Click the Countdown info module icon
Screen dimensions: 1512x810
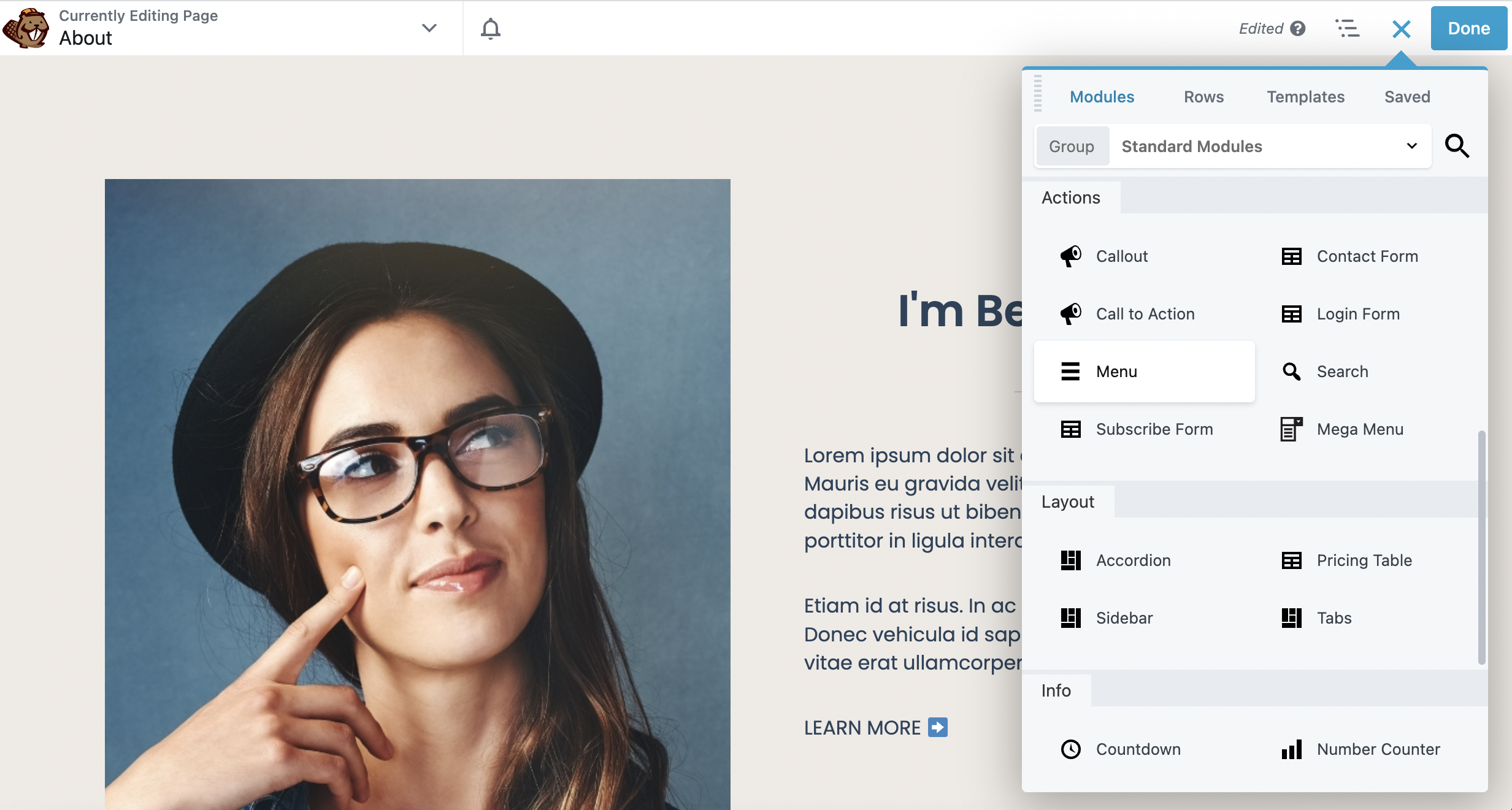[x=1071, y=747]
